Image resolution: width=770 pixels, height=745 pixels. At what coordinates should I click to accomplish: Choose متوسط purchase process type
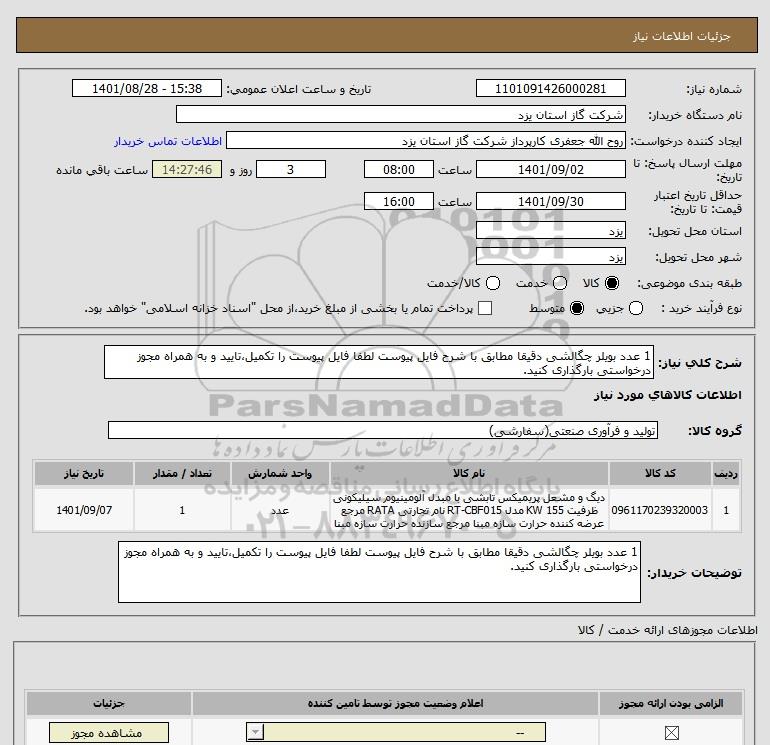click(x=577, y=308)
